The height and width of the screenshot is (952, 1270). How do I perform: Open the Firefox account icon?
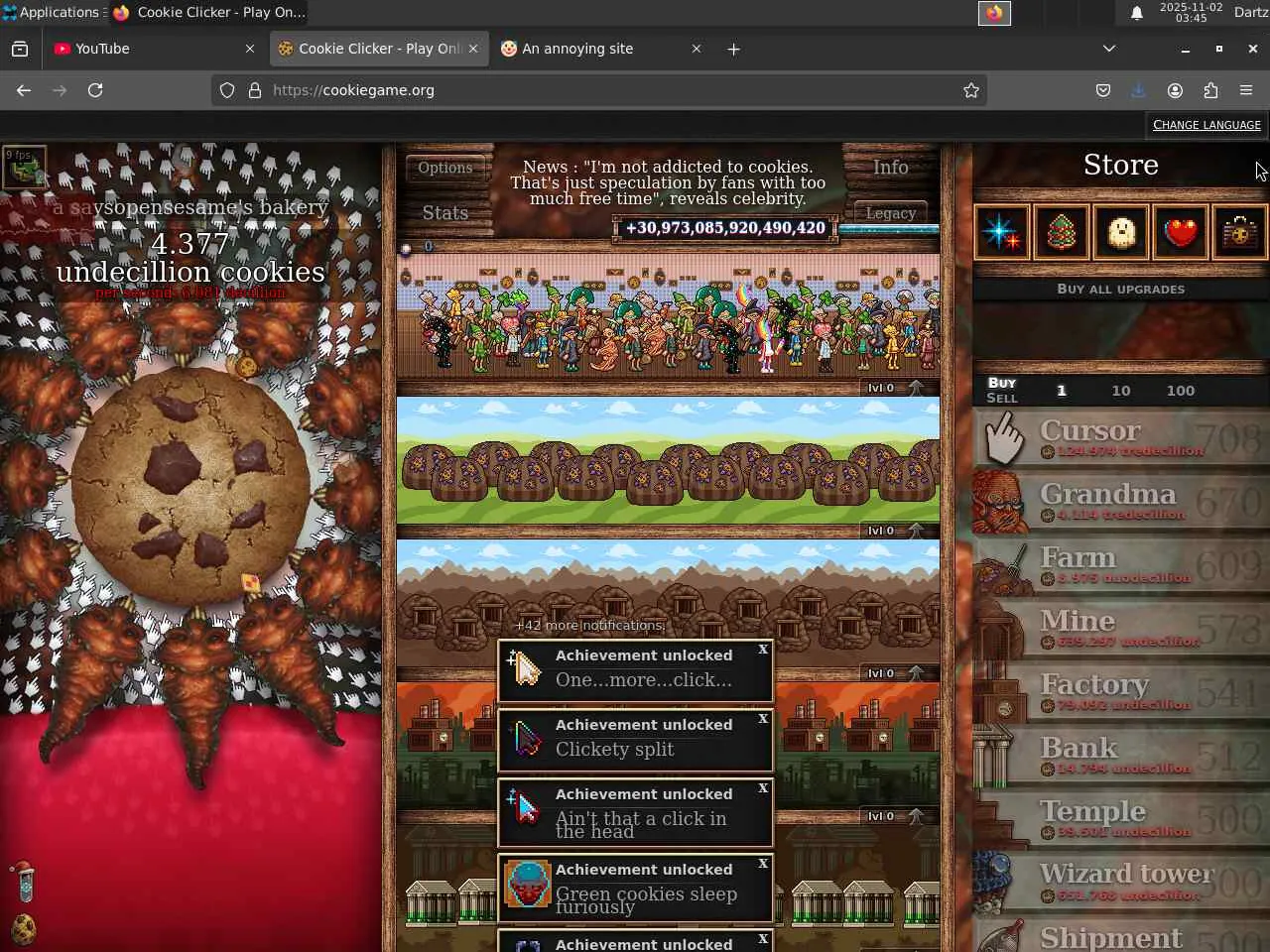coord(1175,90)
